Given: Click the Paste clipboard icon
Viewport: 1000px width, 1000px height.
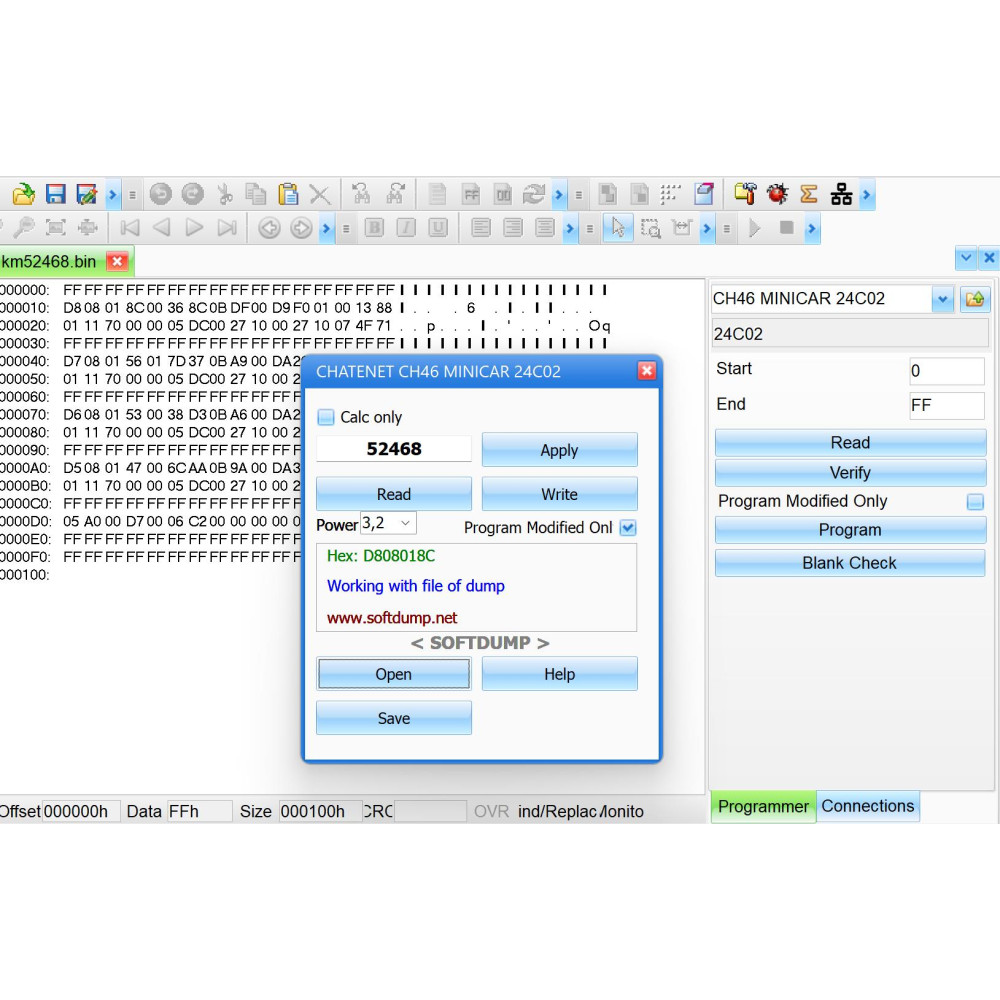Looking at the screenshot, I should point(288,194).
